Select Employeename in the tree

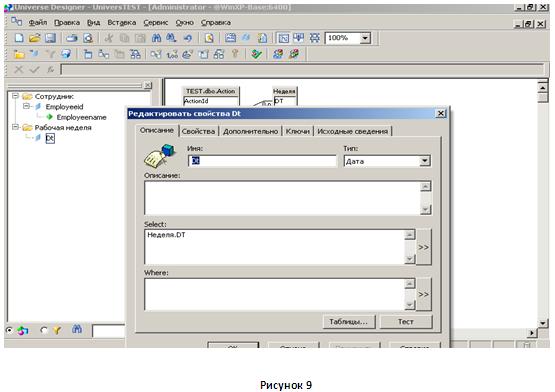[81, 117]
